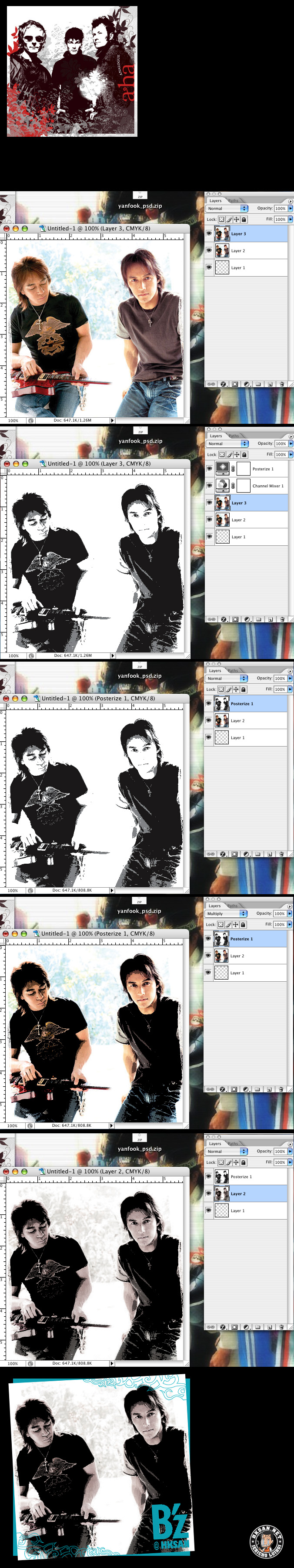Image resolution: width=294 pixels, height=1568 pixels.
Task: Switch to Paths tab in panel with Layer 2 highlighted
Action: 233,1144
